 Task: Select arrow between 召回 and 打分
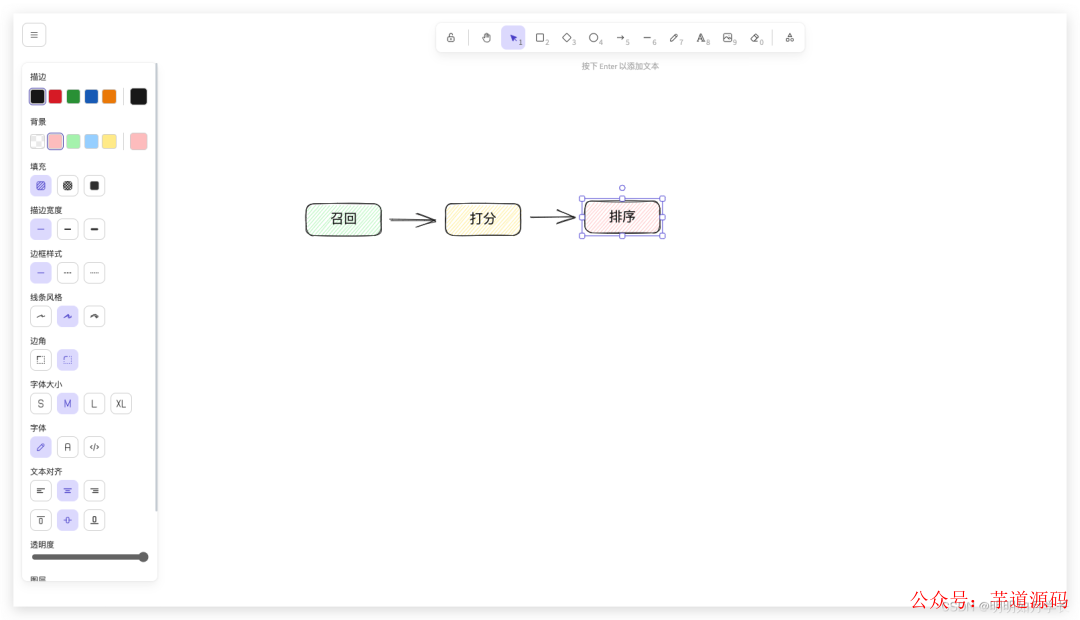413,220
